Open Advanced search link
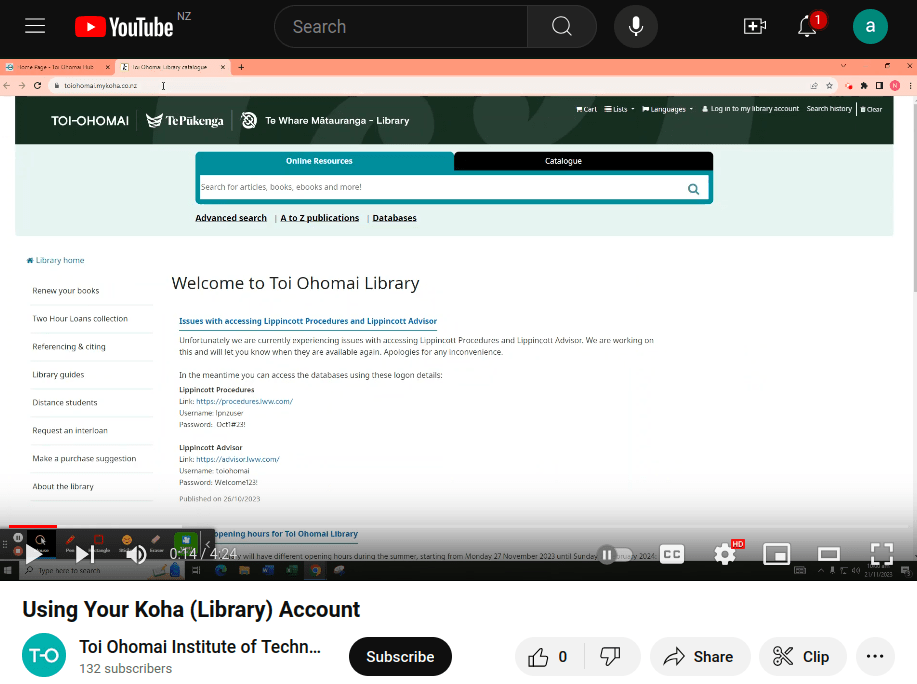The image size is (917, 684). (x=231, y=218)
